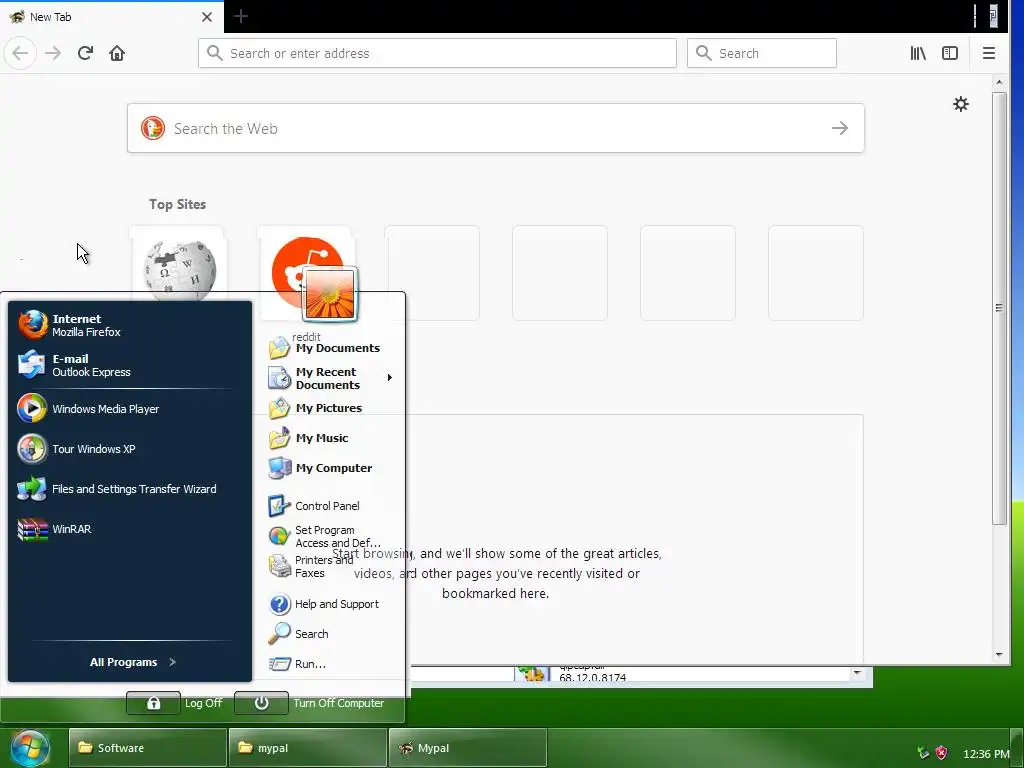The image size is (1024, 768).
Task: Reload the current page
Action: [85, 53]
